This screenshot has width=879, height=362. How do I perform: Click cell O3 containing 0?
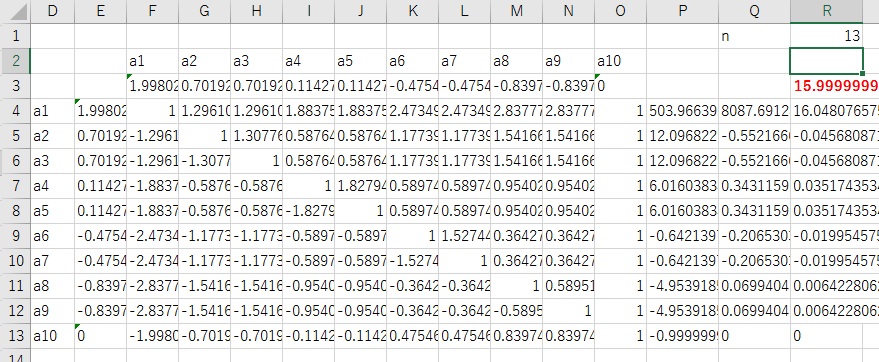620,86
